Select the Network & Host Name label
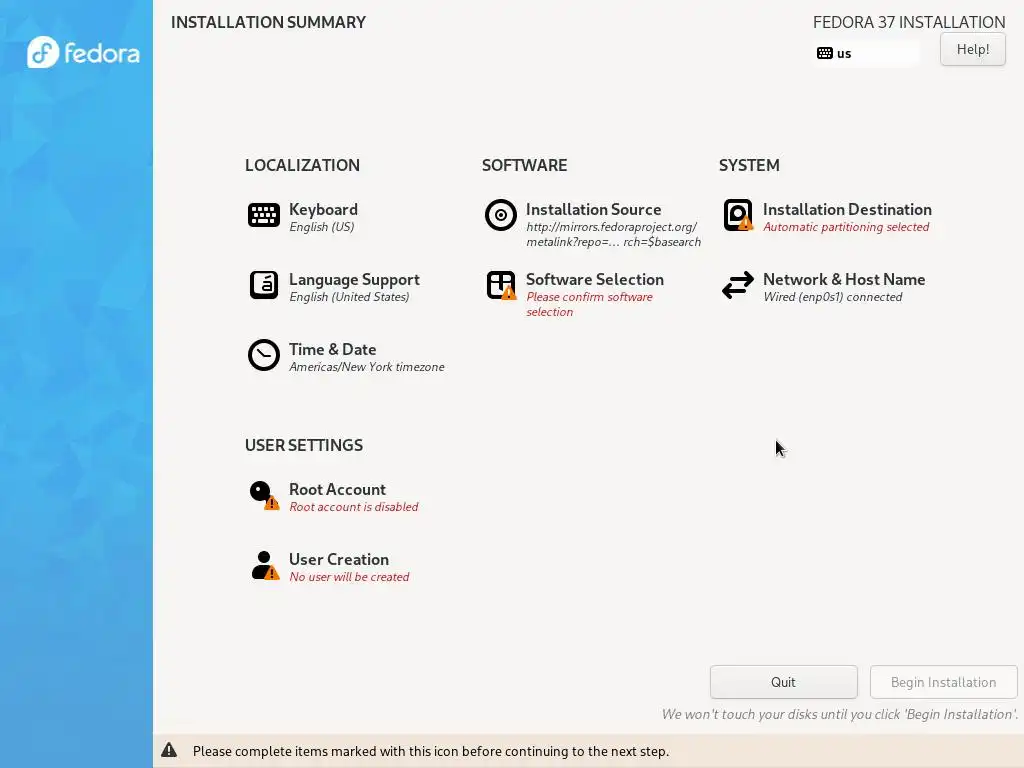 point(844,280)
